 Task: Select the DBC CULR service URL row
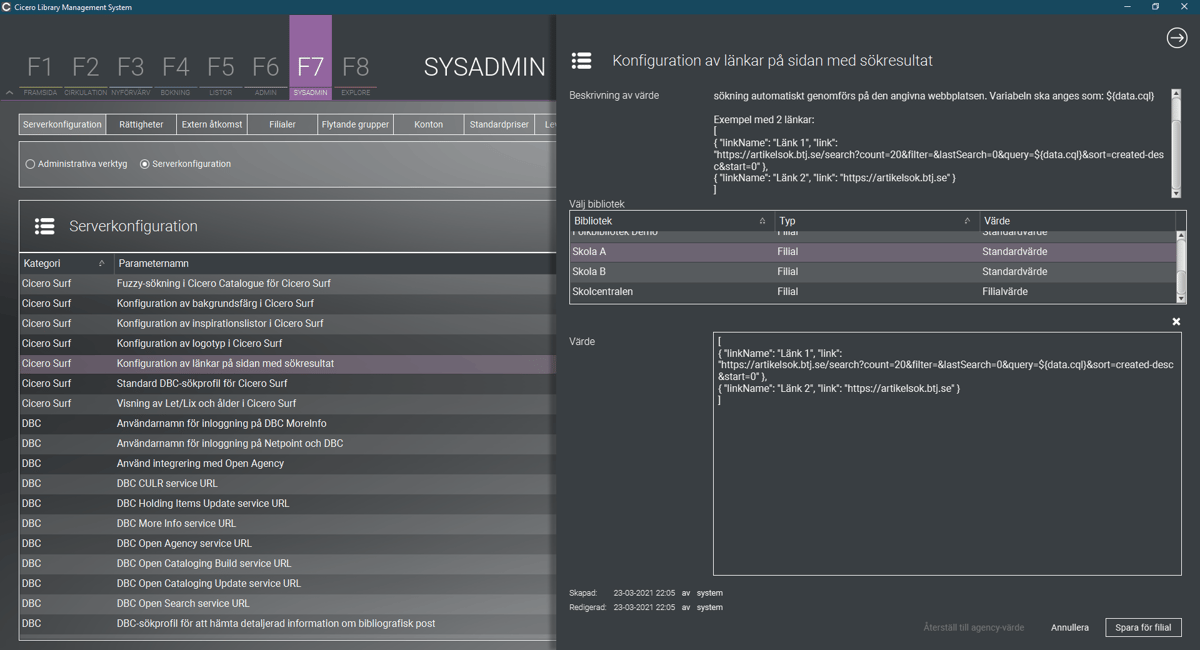287,483
